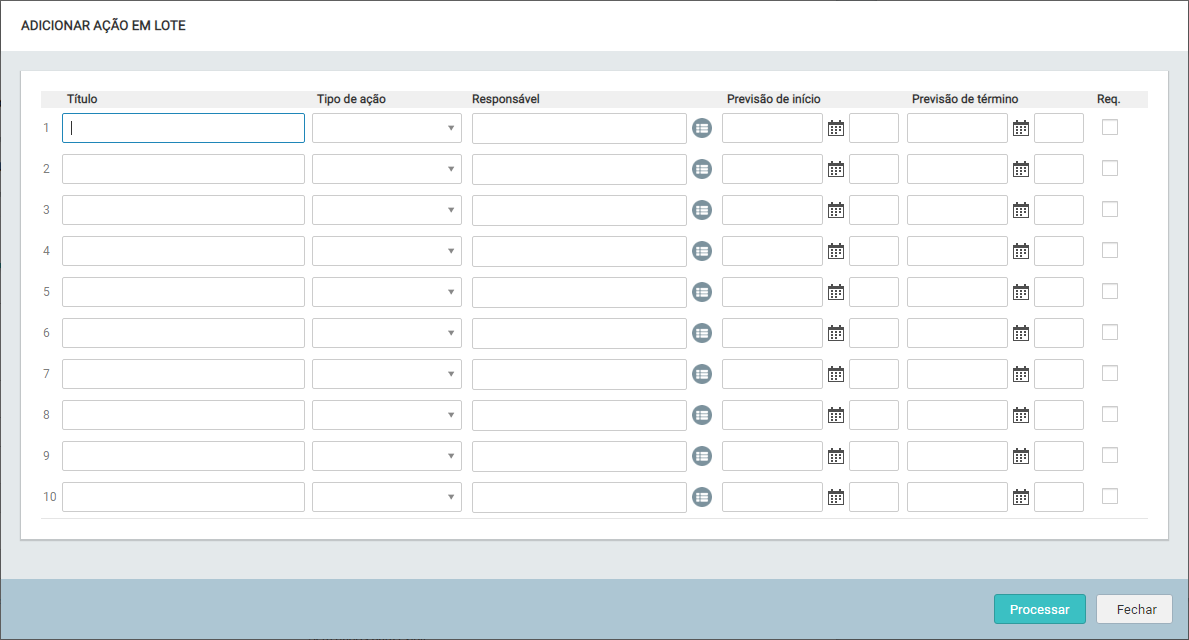
Task: Expand Tipo de ação dropdown in row 5
Action: point(387,292)
